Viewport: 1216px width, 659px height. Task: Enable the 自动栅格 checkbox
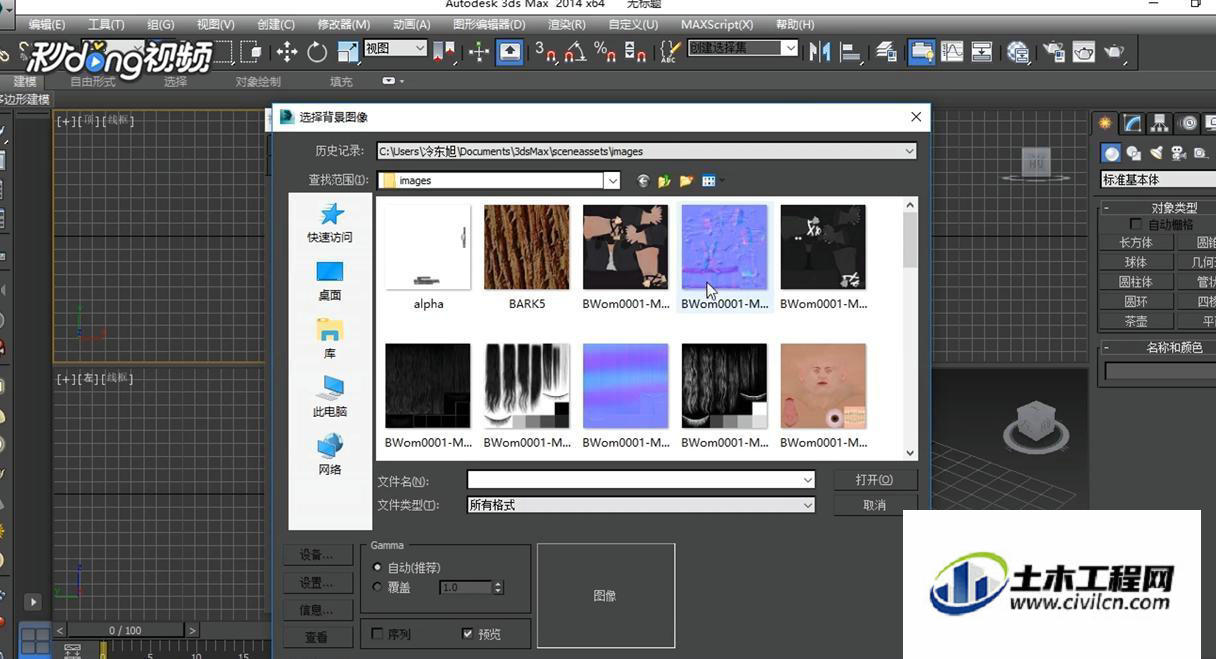point(1135,225)
